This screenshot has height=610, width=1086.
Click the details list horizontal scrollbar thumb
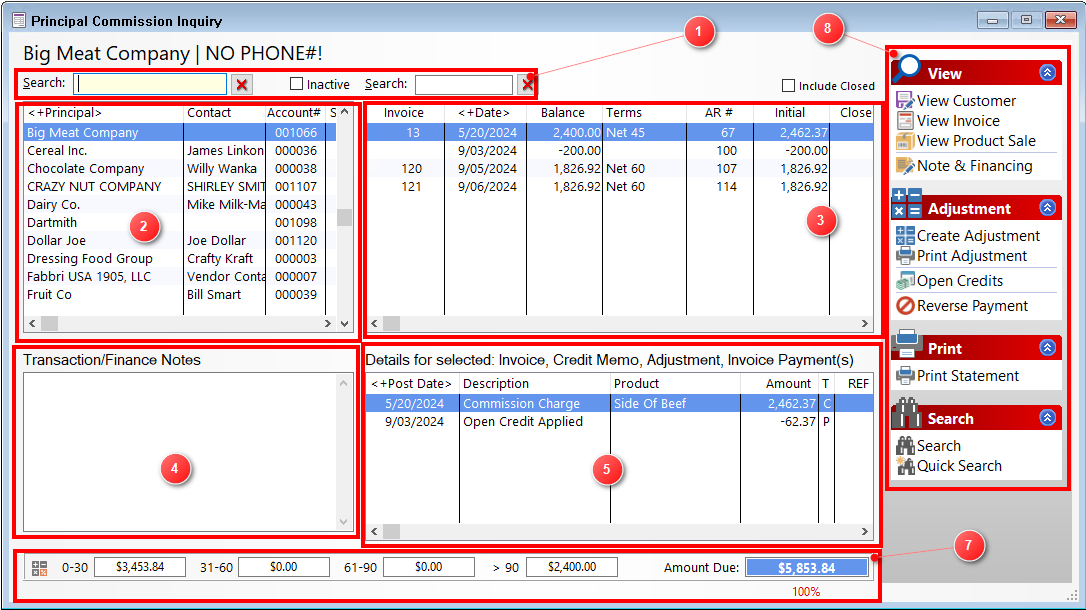[x=391, y=531]
